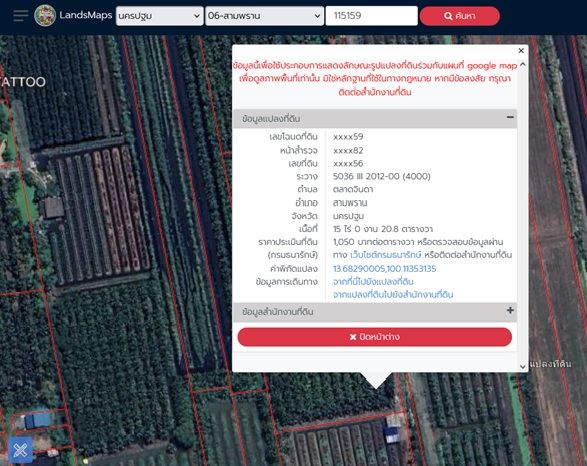This screenshot has width=587, height=466.
Task: Click the LandsMaps department logo
Action: [x=45, y=15]
